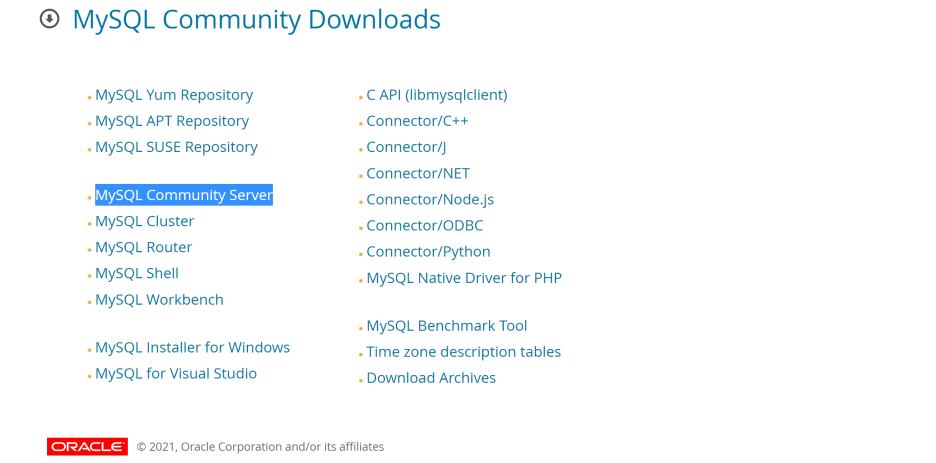Click the 2021 Oracle Corporation copyright text

coord(260,447)
